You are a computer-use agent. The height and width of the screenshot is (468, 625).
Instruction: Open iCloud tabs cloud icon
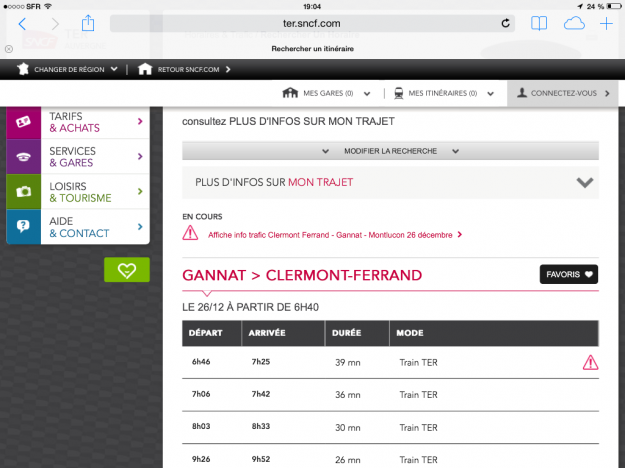tap(574, 23)
